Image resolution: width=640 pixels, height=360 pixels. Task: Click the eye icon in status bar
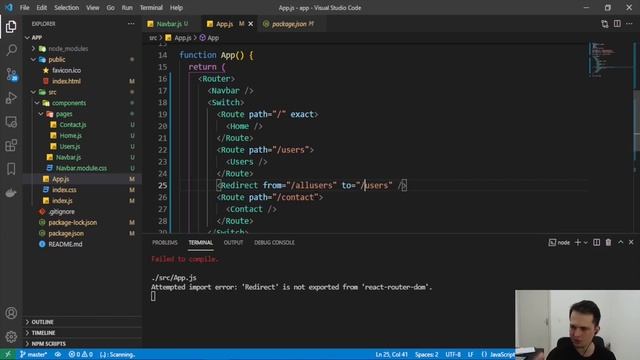pyautogui.click(x=58, y=354)
